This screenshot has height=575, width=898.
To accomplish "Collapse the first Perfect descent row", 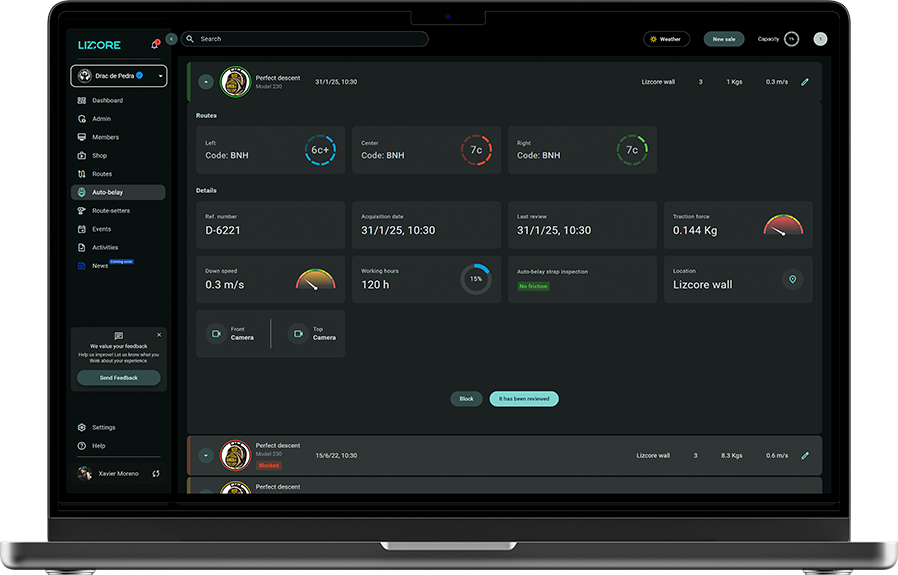I will point(206,82).
